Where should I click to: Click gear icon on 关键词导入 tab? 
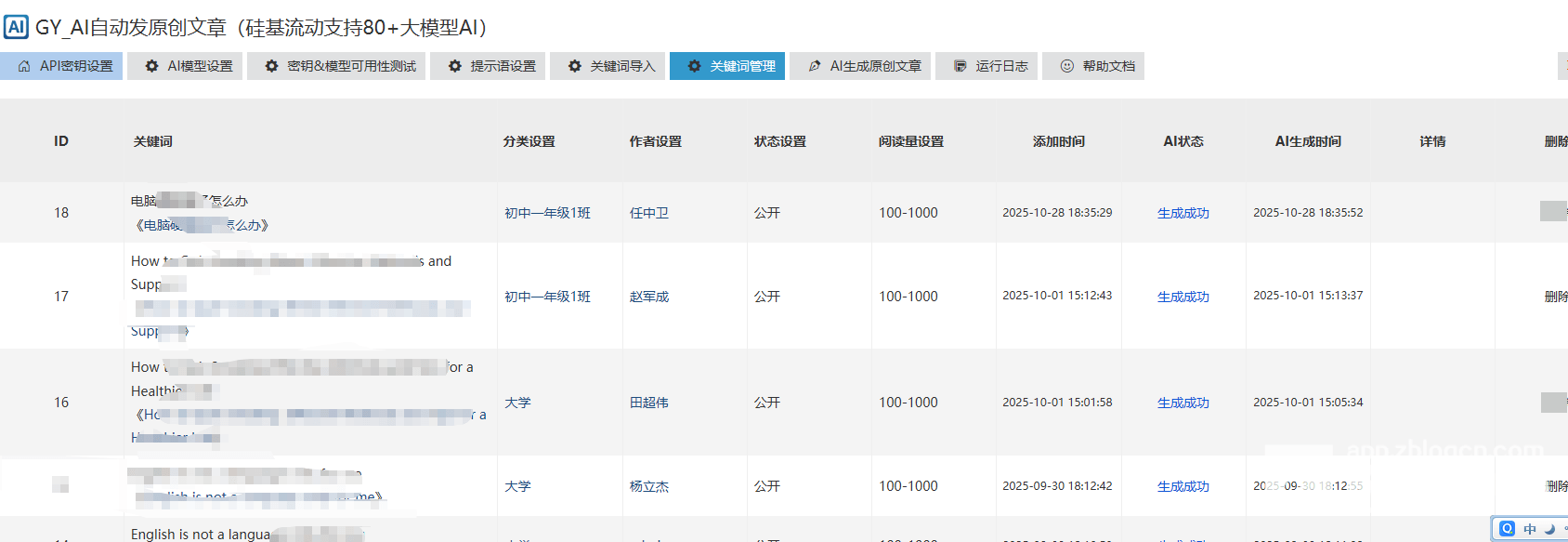coord(574,66)
